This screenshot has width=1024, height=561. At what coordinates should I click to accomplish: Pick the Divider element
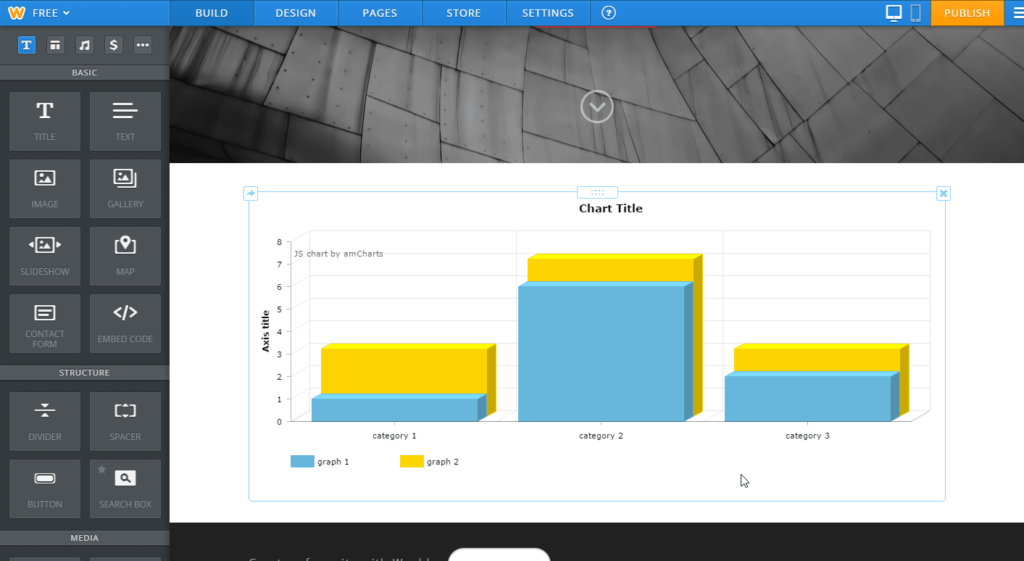(x=45, y=421)
